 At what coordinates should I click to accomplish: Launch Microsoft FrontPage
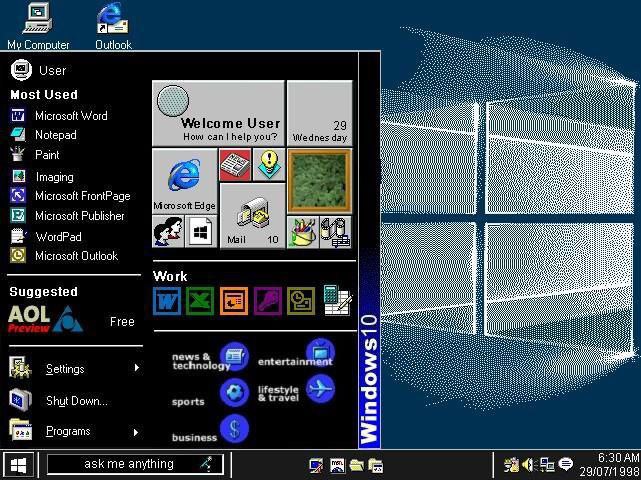[x=70, y=196]
